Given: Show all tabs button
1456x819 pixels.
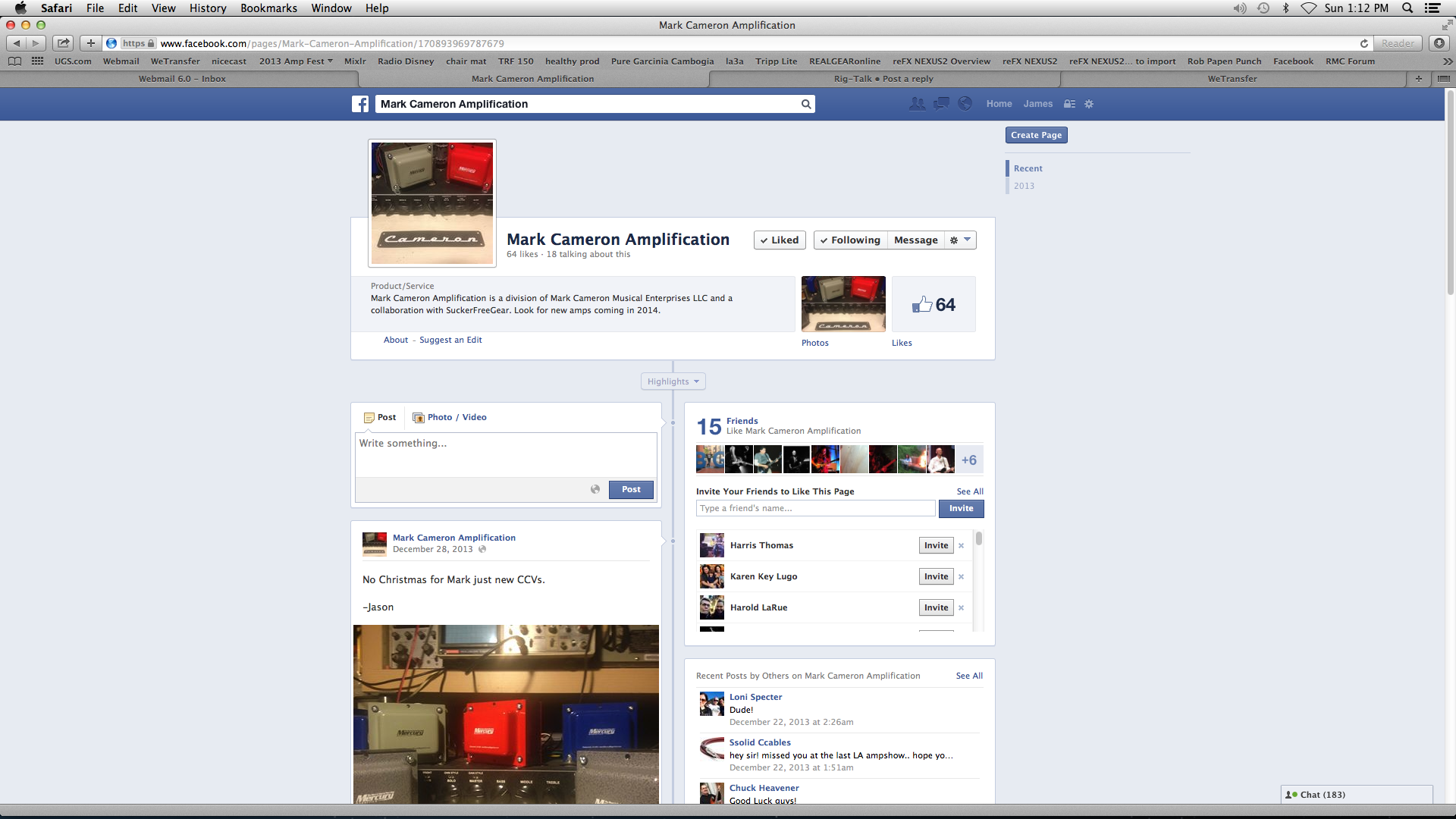Looking at the screenshot, I should pos(1443,79).
